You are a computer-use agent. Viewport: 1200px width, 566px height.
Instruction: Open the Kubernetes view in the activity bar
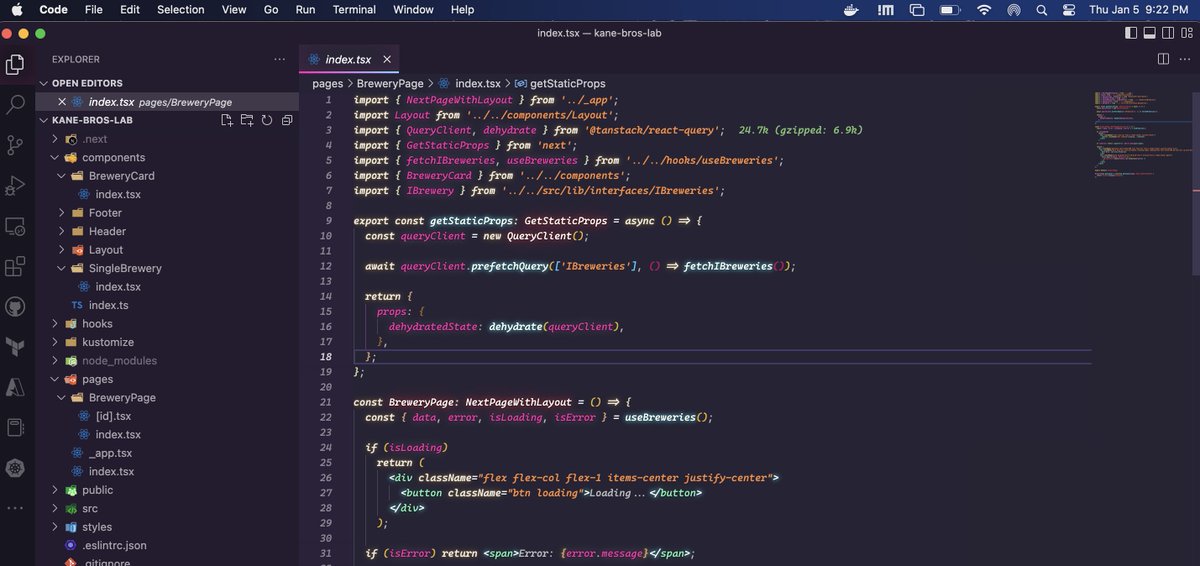15,468
